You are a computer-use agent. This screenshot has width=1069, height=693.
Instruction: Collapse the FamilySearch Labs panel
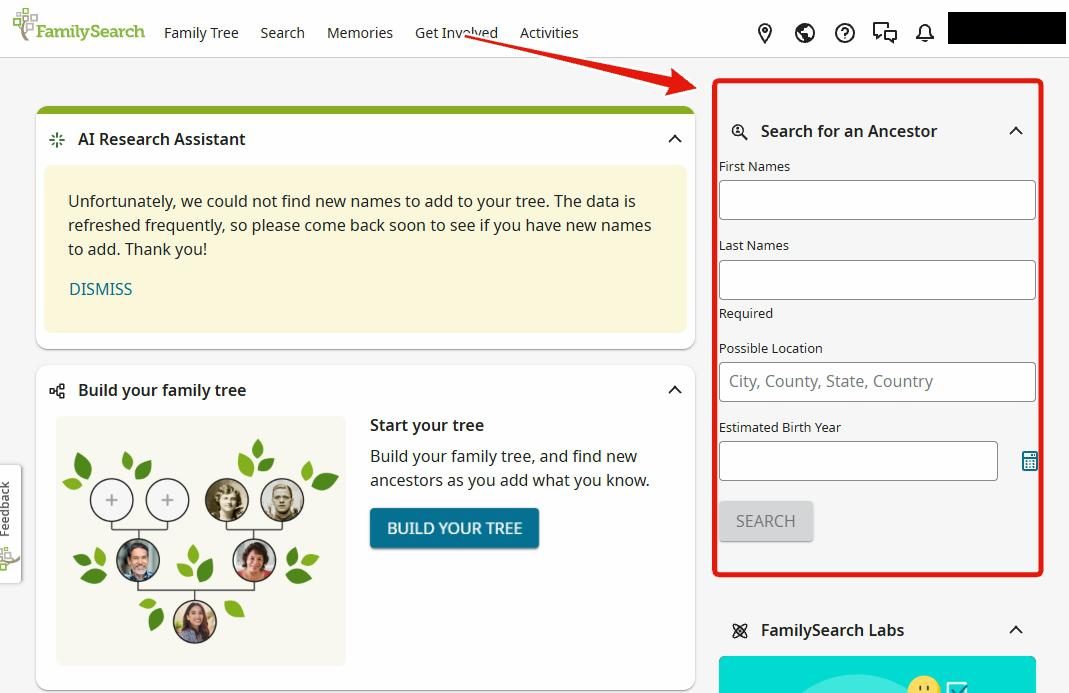pyautogui.click(x=1016, y=630)
